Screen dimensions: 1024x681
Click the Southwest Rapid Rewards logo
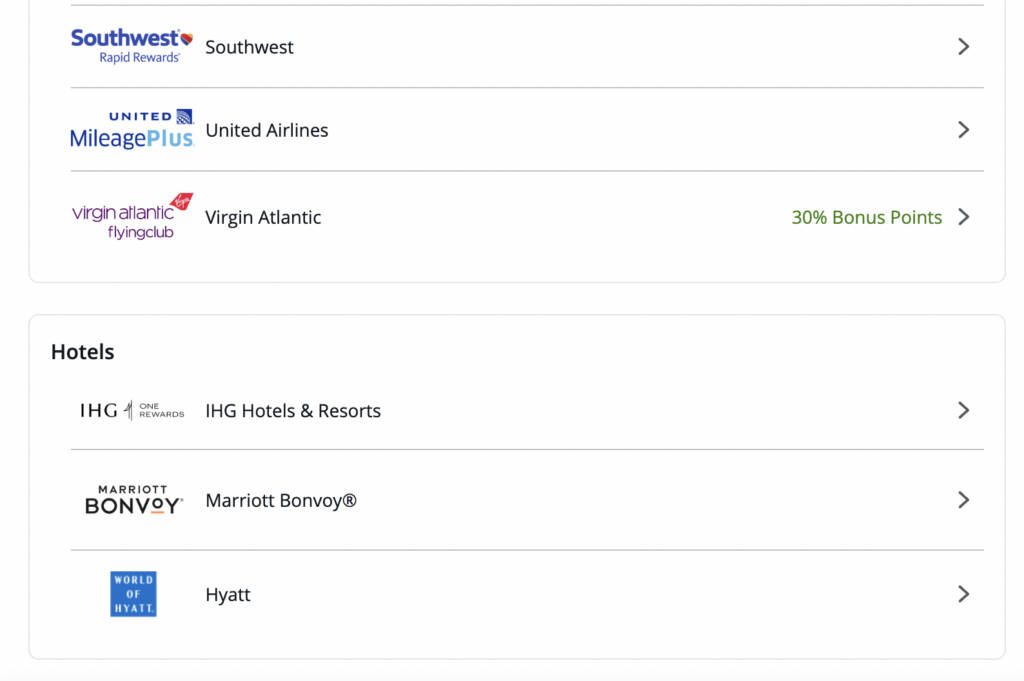click(x=131, y=46)
